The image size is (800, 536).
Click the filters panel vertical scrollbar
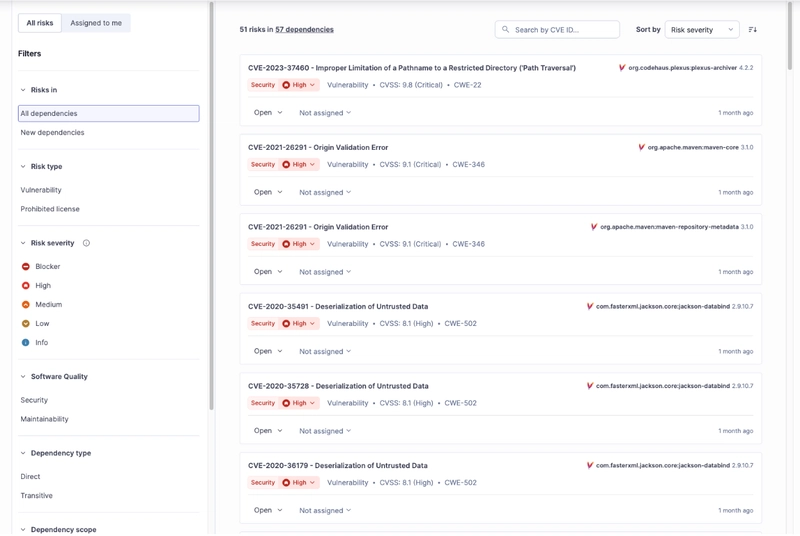211,200
